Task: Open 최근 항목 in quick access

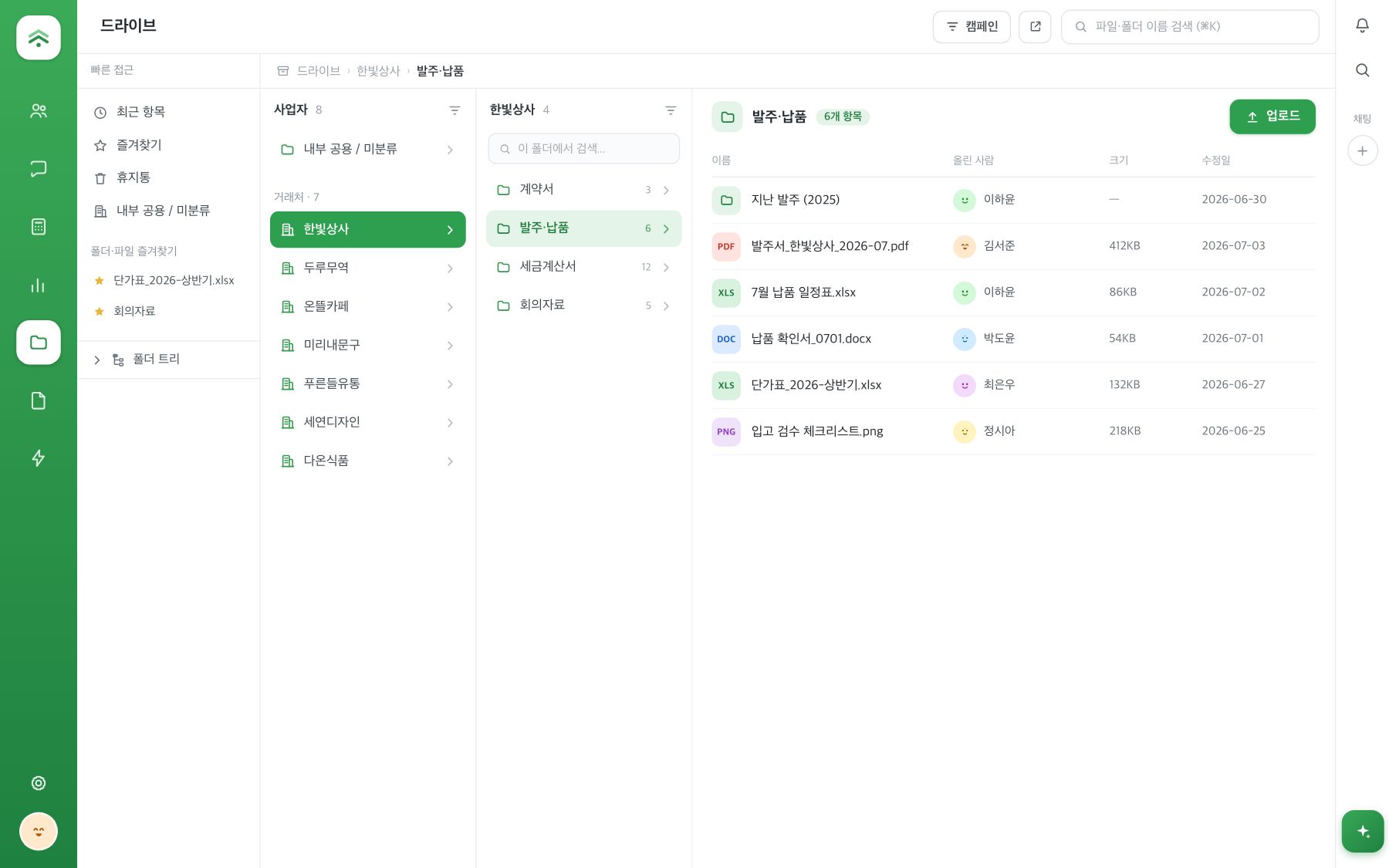Action: pyautogui.click(x=168, y=112)
